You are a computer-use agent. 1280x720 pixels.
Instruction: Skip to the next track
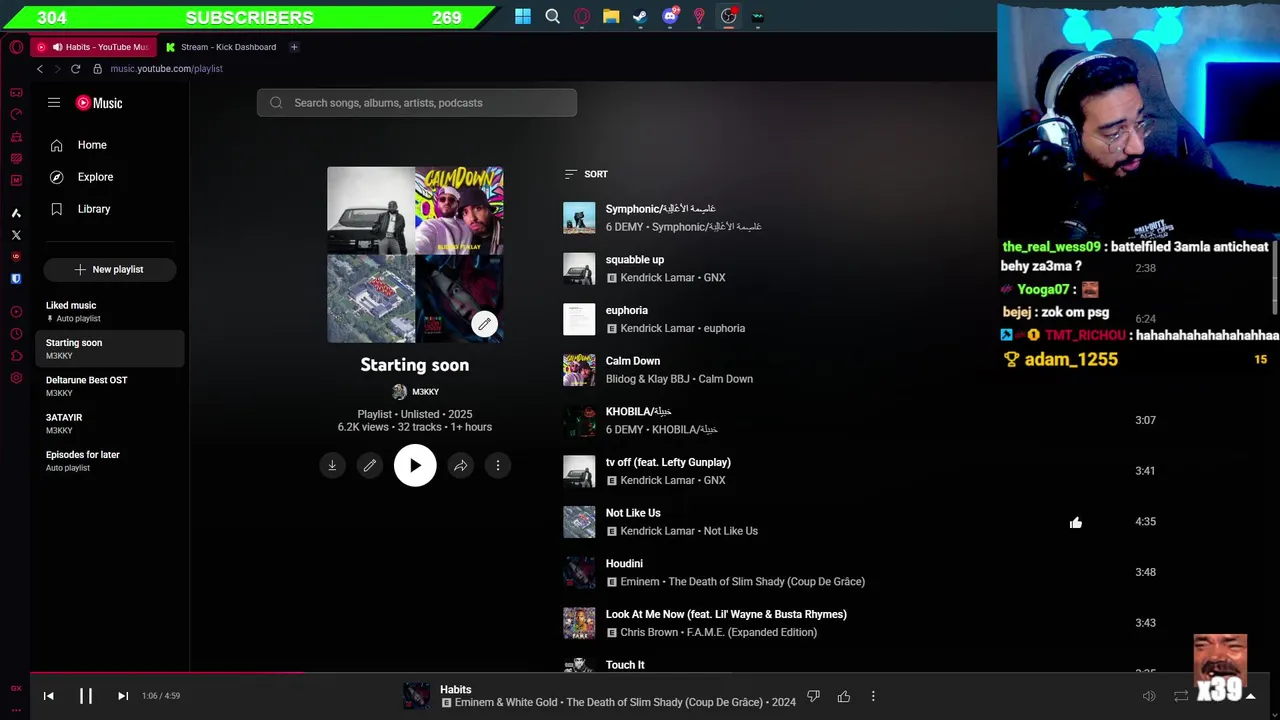point(123,696)
